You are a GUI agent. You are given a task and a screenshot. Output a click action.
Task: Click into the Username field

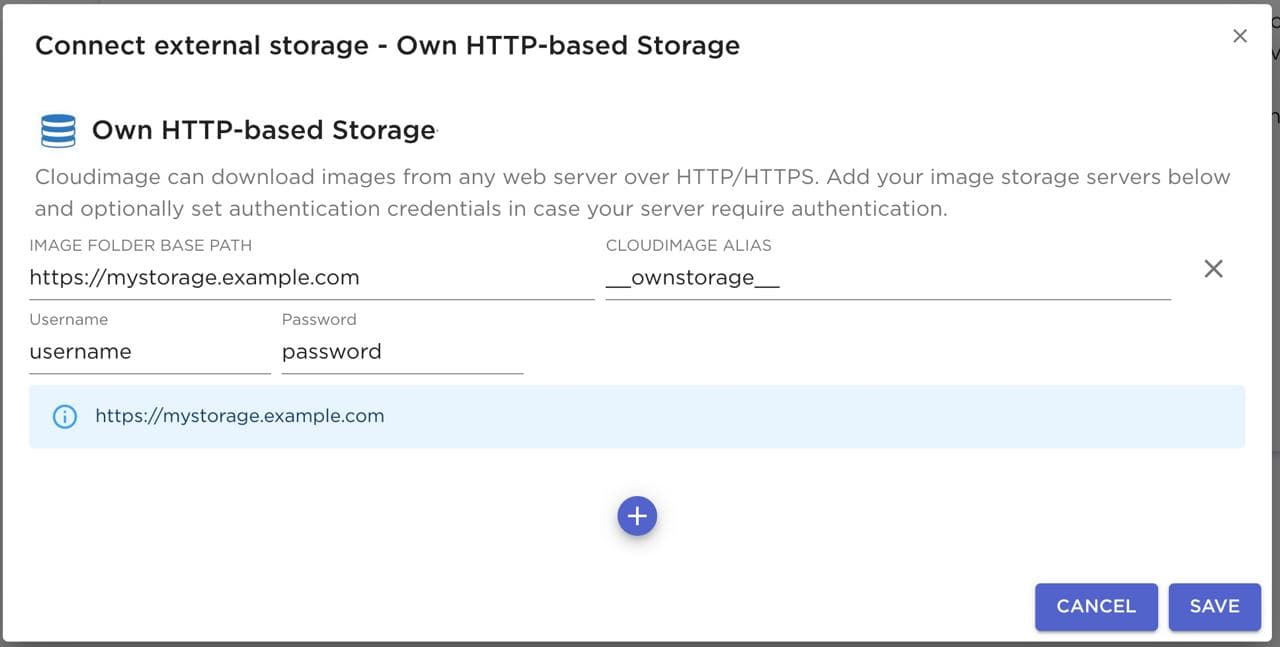pos(149,352)
